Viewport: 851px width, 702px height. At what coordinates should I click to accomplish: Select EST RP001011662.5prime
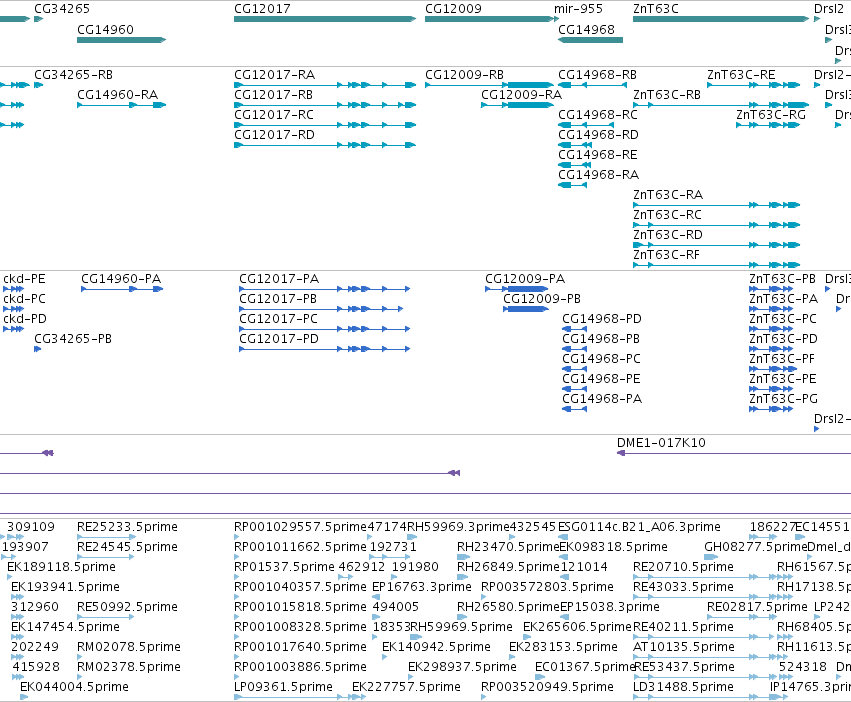[300, 547]
